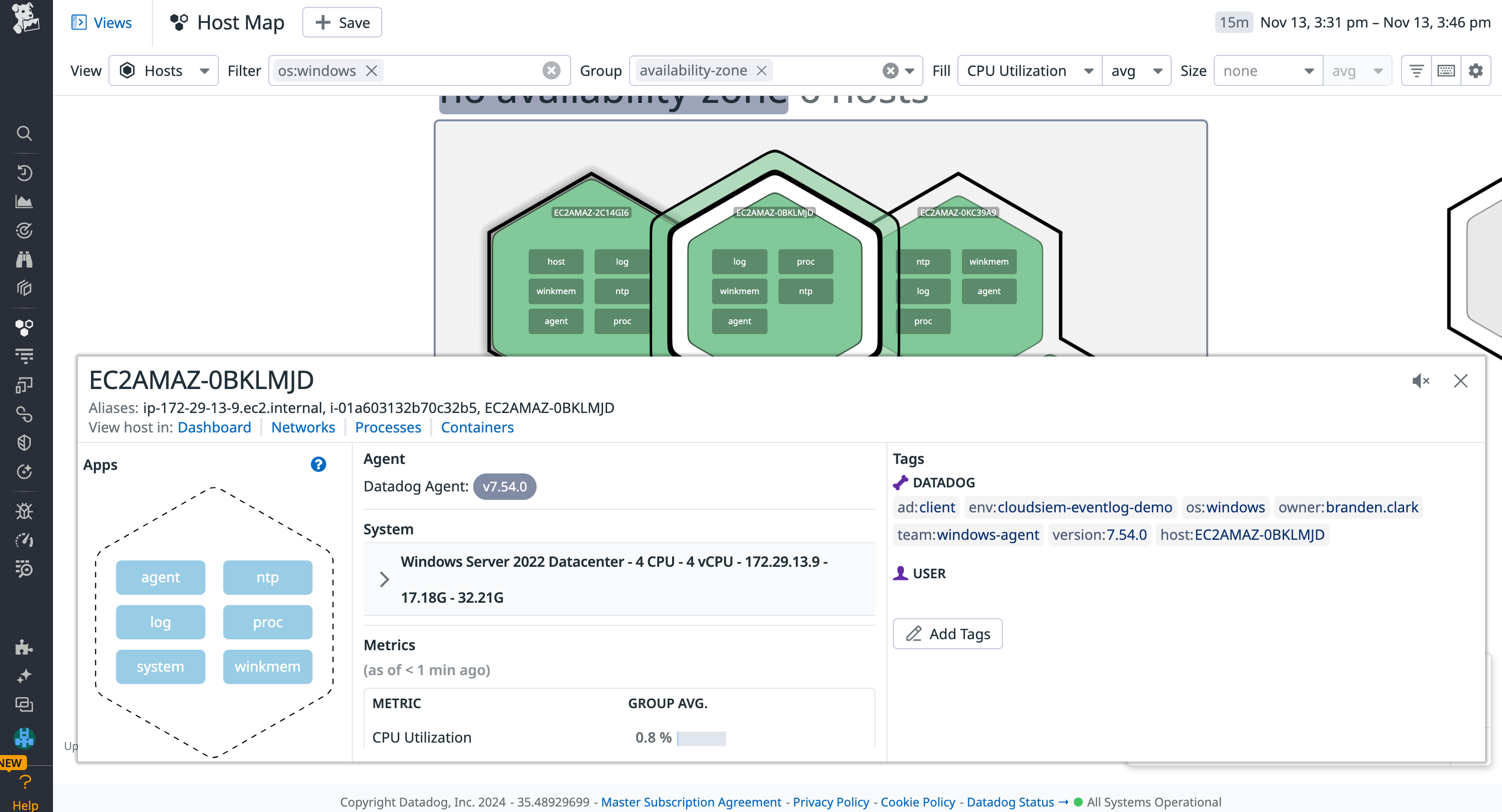The height and width of the screenshot is (812, 1502).
Task: Enable the ntp app tile in Apps panel
Action: 267,577
